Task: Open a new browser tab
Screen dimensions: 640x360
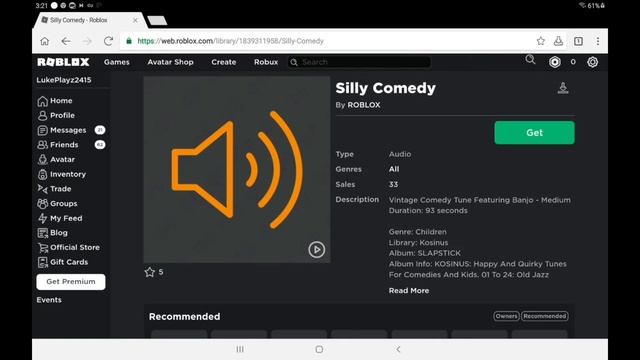Action: [157, 21]
